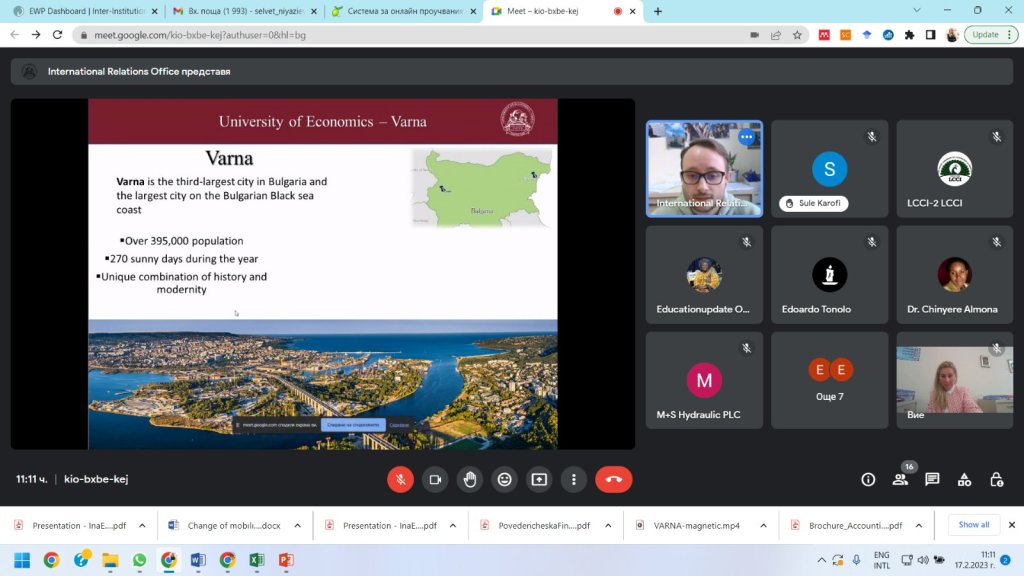Expand options for Change of mobili docx download
Viewport: 1024px width, 576px height.
298,525
